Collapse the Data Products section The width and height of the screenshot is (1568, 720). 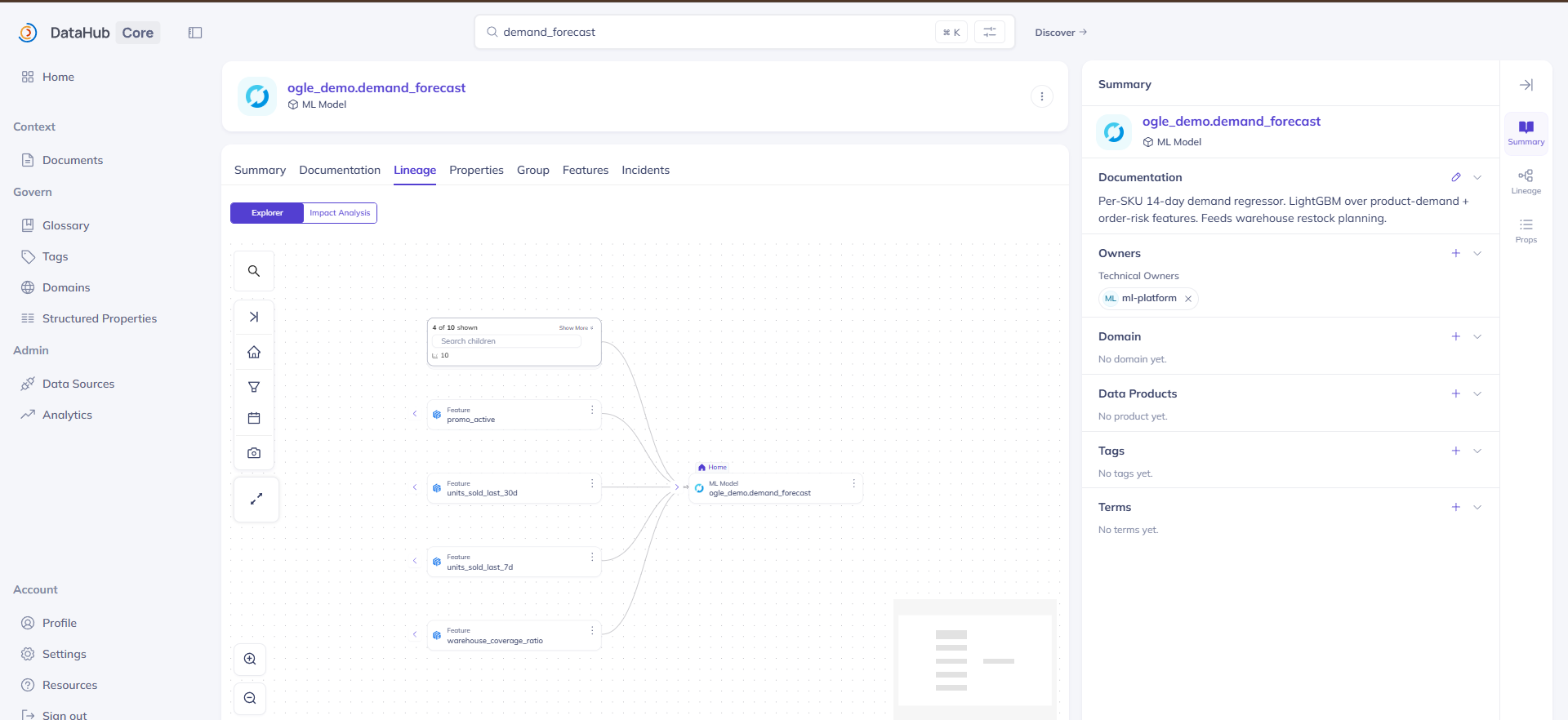1477,393
